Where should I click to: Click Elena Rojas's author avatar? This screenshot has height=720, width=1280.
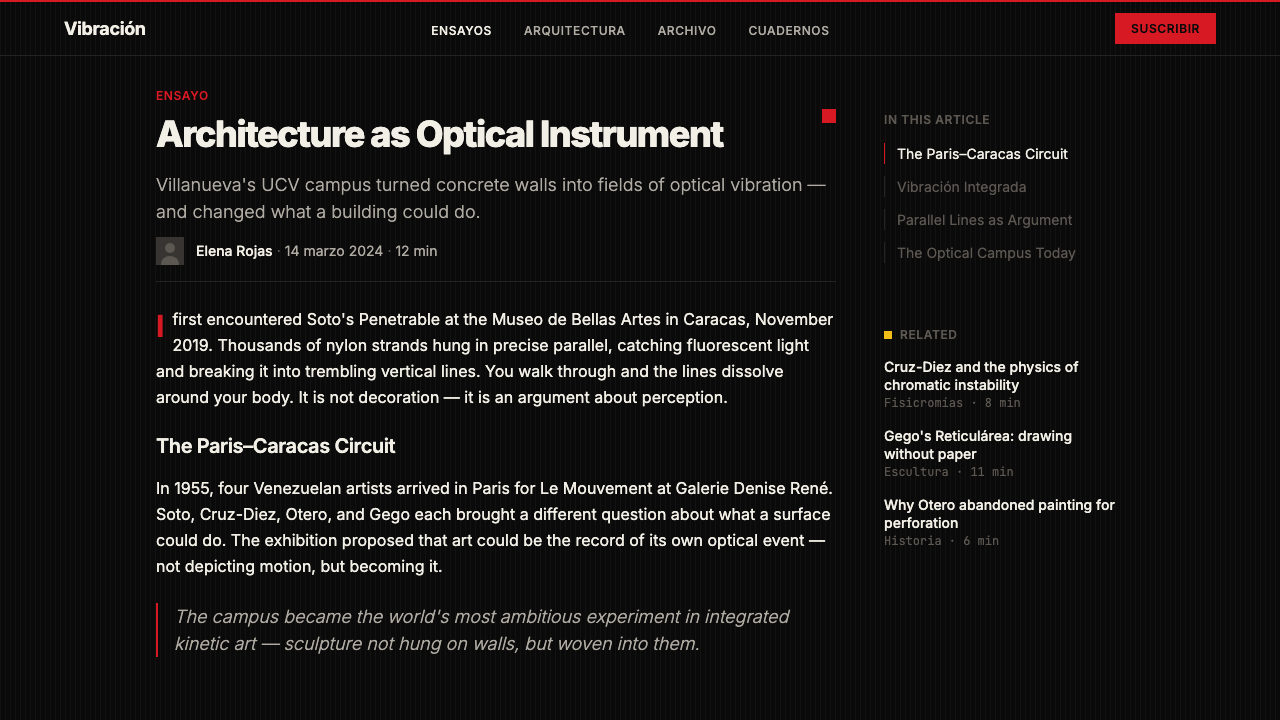(170, 251)
